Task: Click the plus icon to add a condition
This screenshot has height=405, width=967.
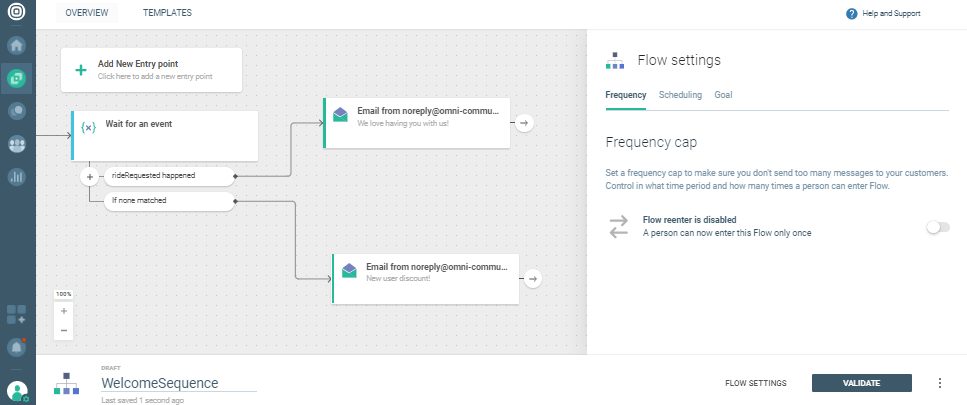Action: pyautogui.click(x=89, y=176)
